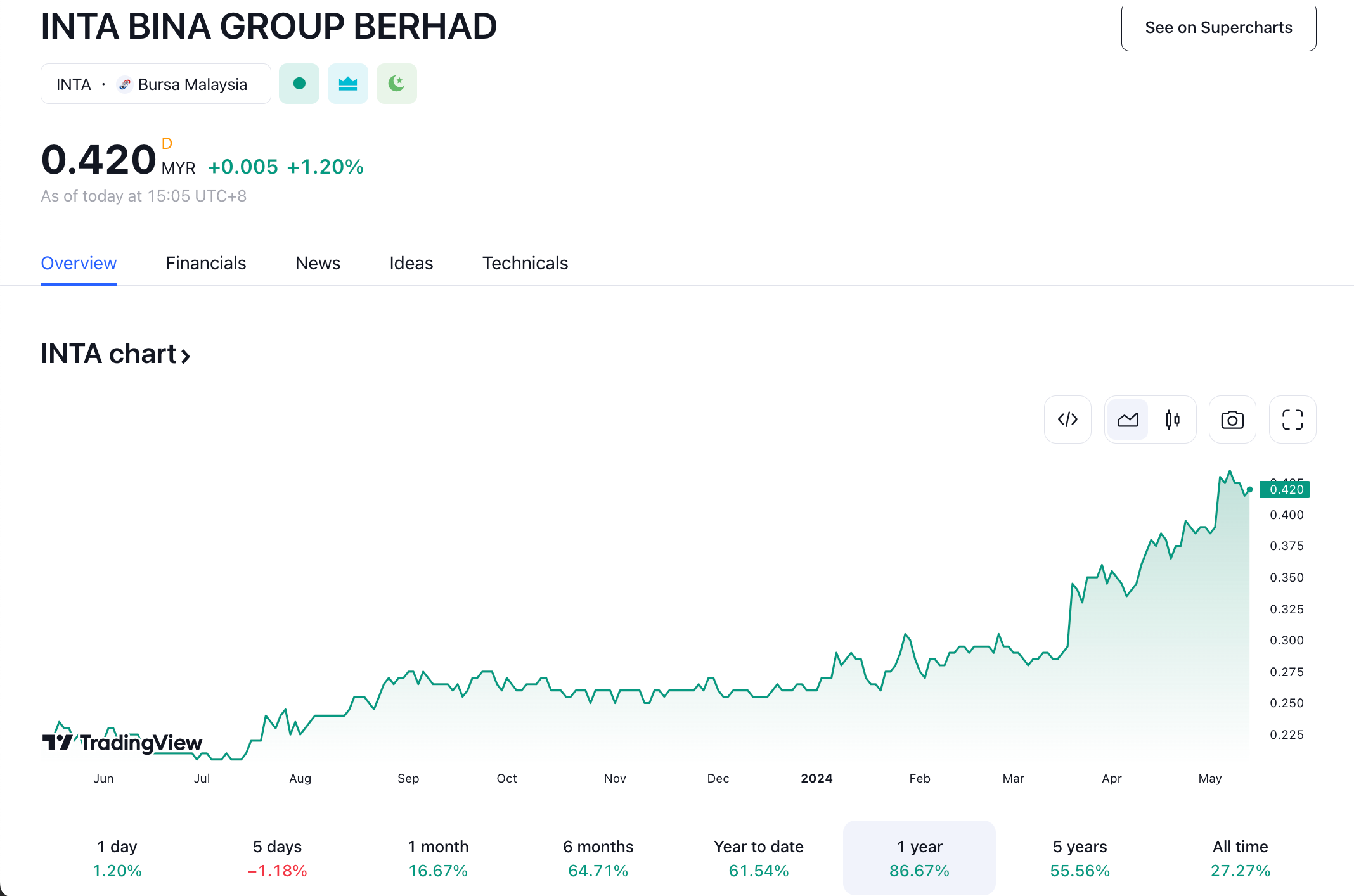Click the green market open status icon
This screenshot has height=896, width=1354.
(x=299, y=84)
